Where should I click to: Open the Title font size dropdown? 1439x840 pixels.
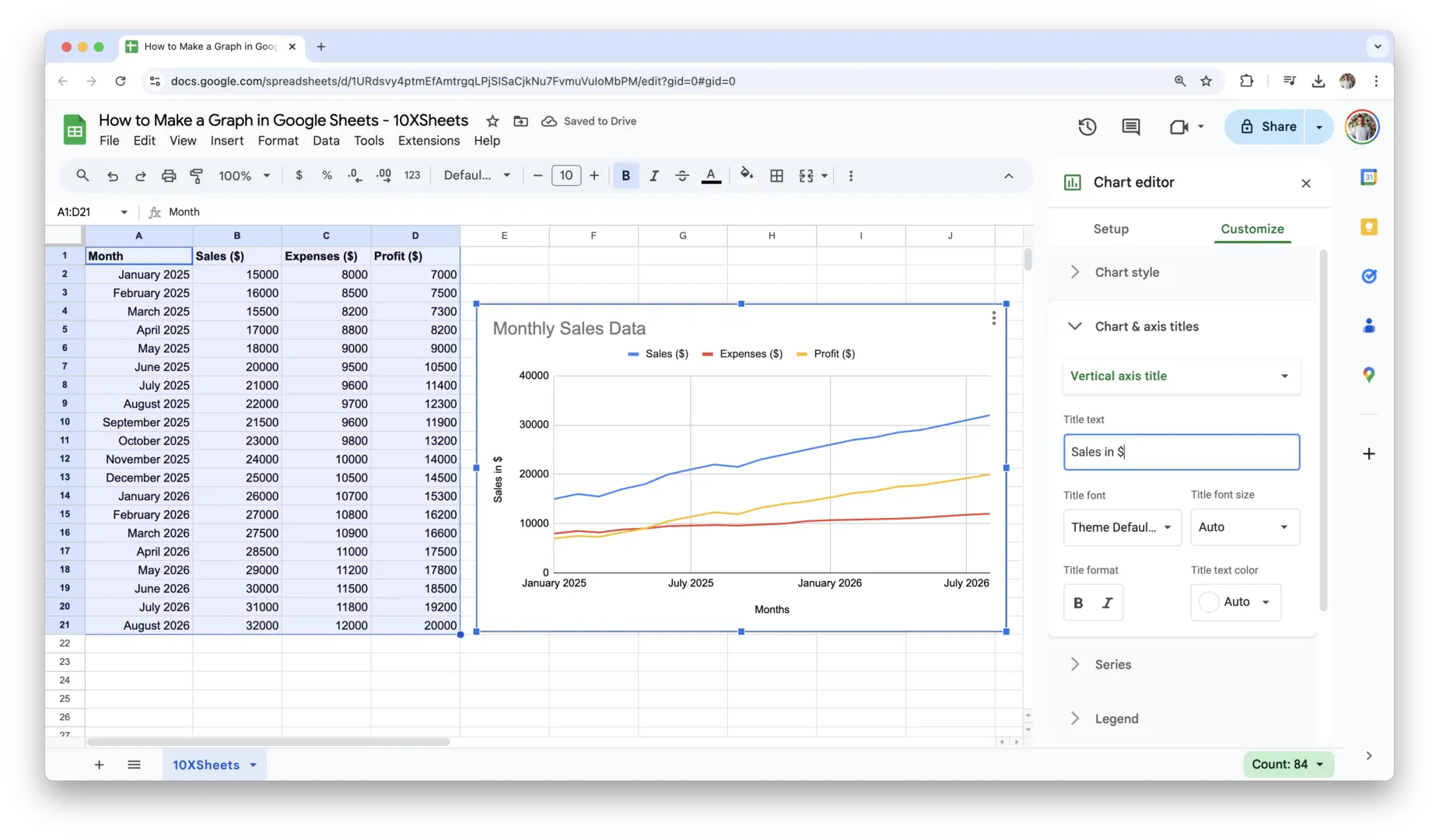pyautogui.click(x=1245, y=527)
